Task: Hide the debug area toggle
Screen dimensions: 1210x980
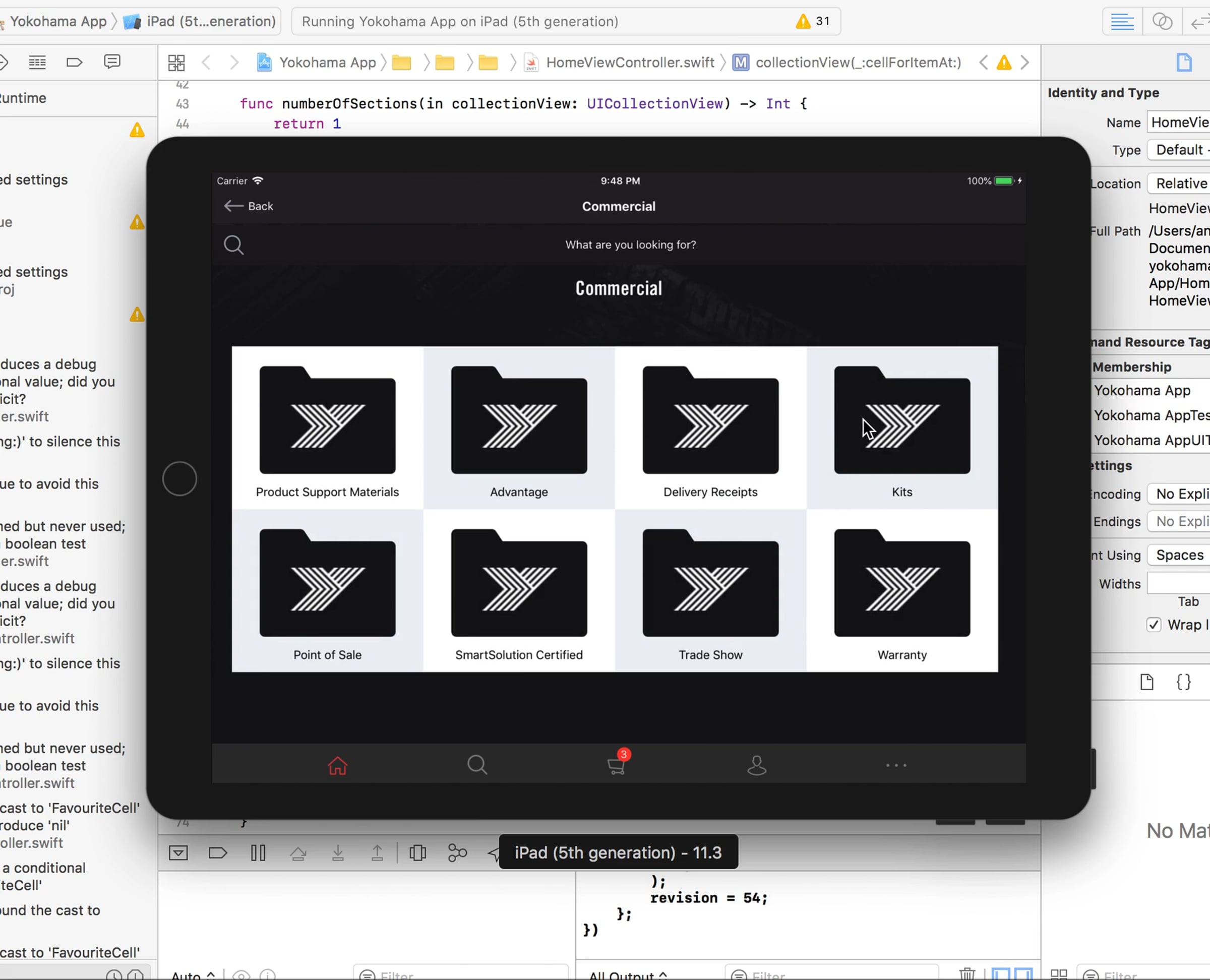Action: coord(178,852)
